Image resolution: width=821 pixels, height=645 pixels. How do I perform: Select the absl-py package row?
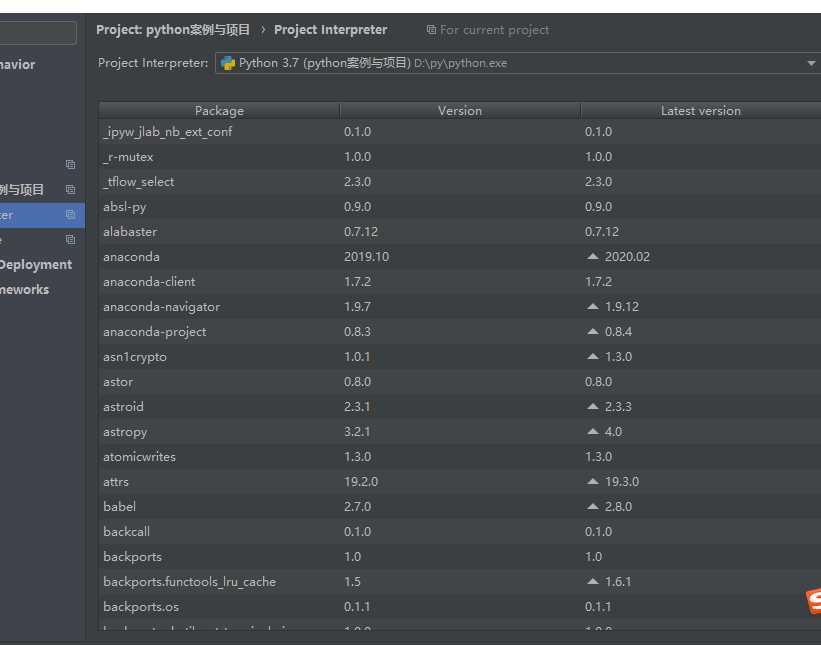coord(460,207)
